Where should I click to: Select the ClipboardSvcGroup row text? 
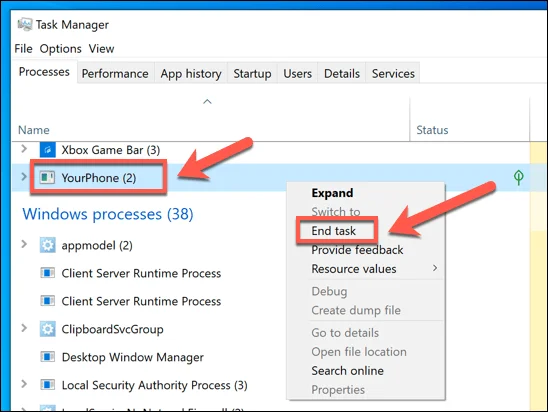(x=113, y=329)
